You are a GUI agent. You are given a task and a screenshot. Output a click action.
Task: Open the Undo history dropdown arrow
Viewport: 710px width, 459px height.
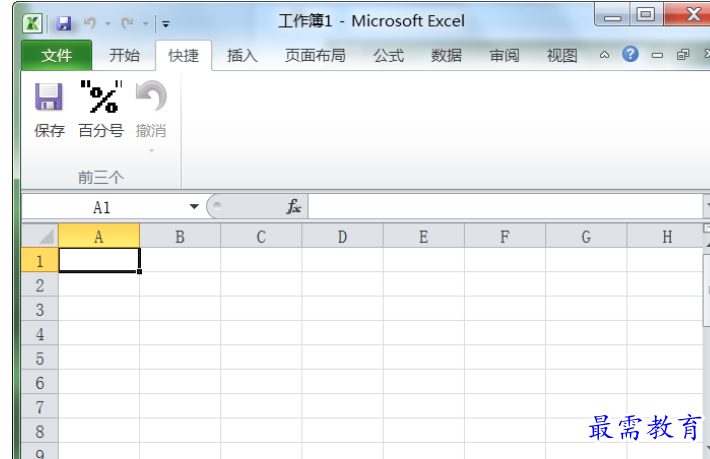click(x=108, y=24)
